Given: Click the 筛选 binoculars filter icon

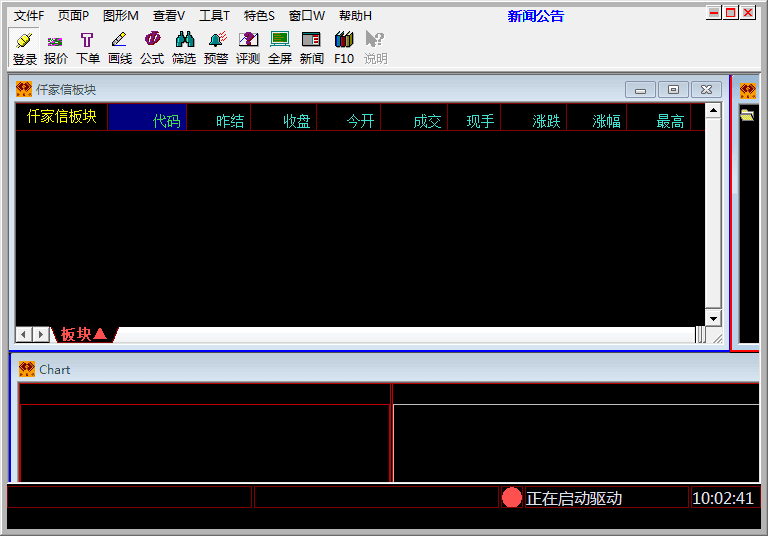Looking at the screenshot, I should point(184,47).
